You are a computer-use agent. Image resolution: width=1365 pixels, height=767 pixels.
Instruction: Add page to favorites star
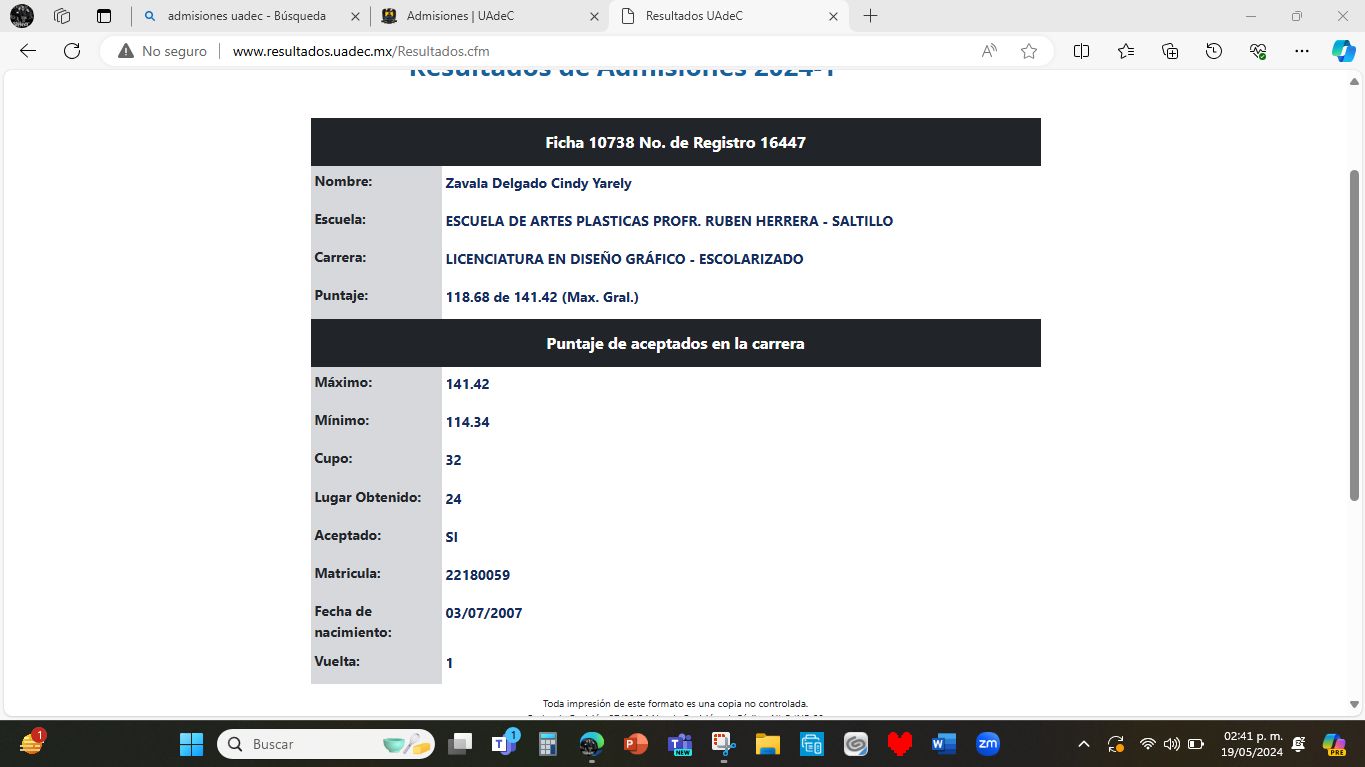[x=1029, y=51]
